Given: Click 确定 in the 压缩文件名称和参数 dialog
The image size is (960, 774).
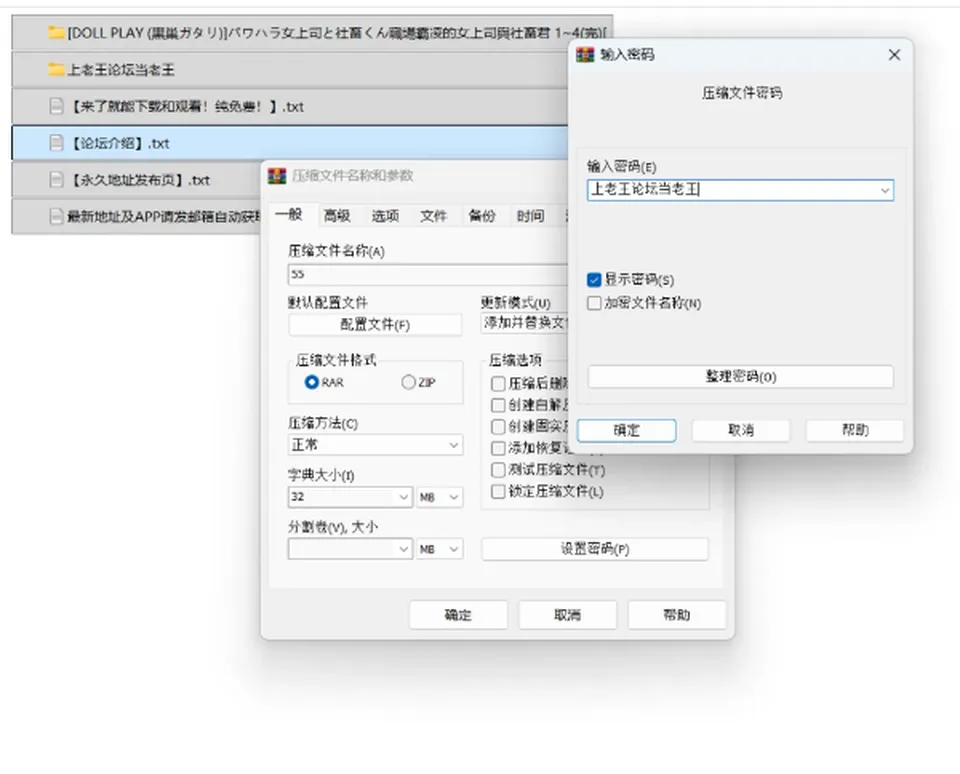Looking at the screenshot, I should tap(458, 615).
